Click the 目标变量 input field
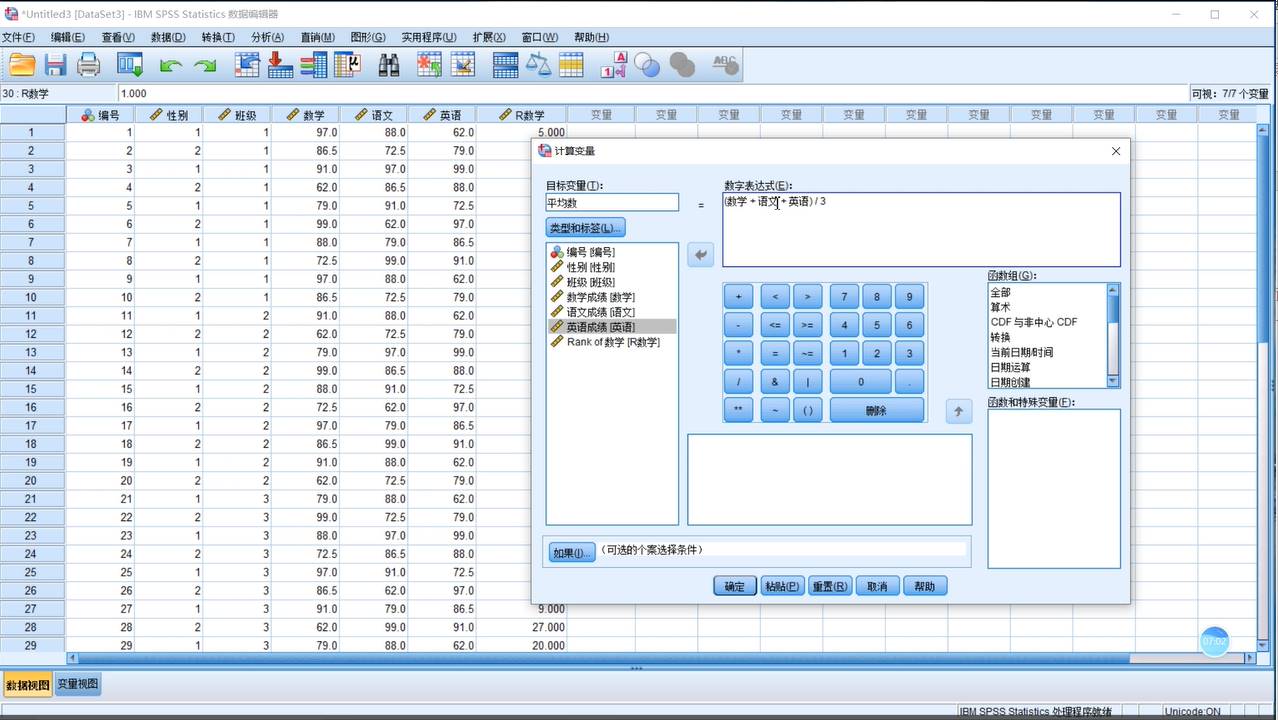 611,203
